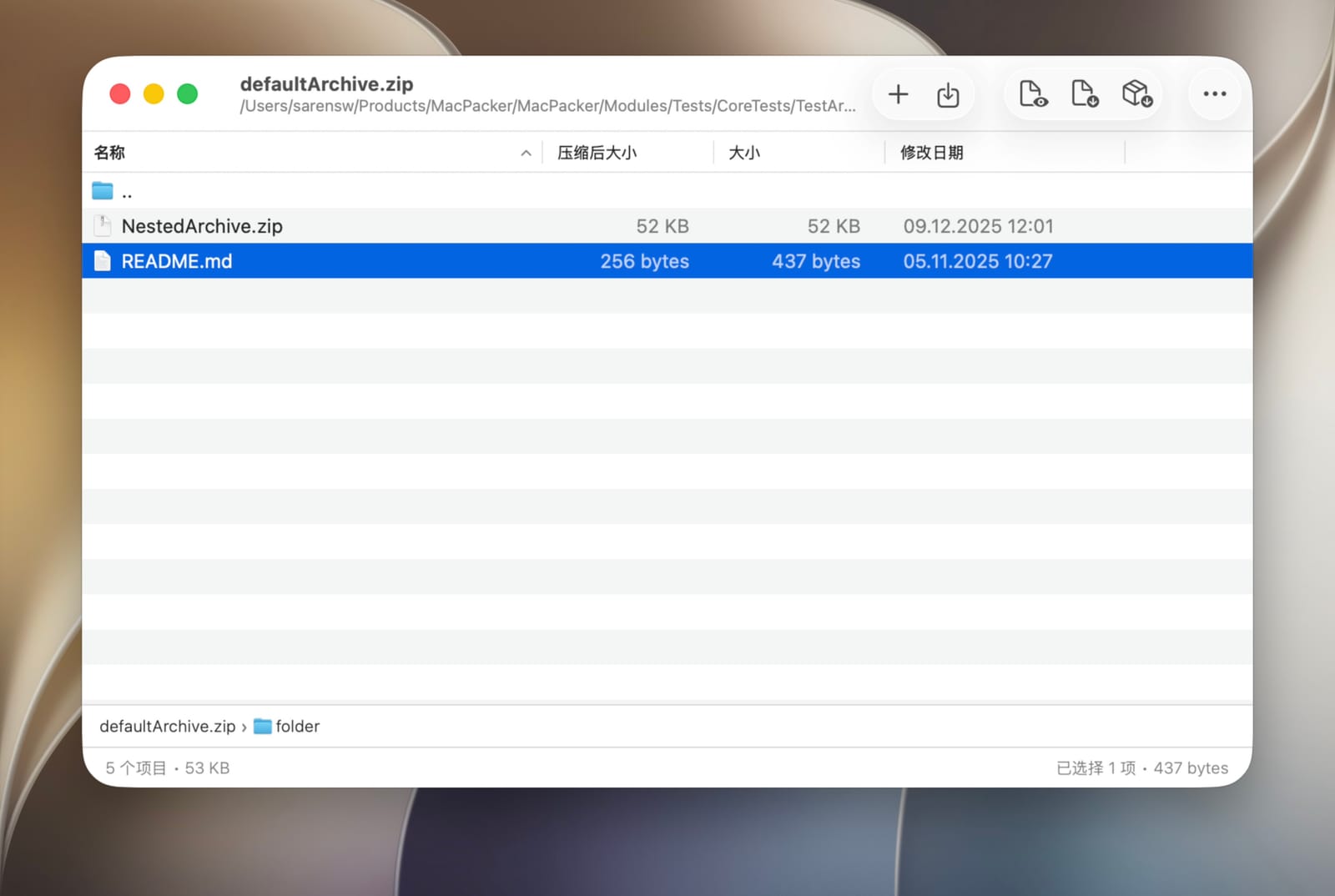Click the 256 bytes compressed size cell
1335x896 pixels.
pyautogui.click(x=645, y=261)
